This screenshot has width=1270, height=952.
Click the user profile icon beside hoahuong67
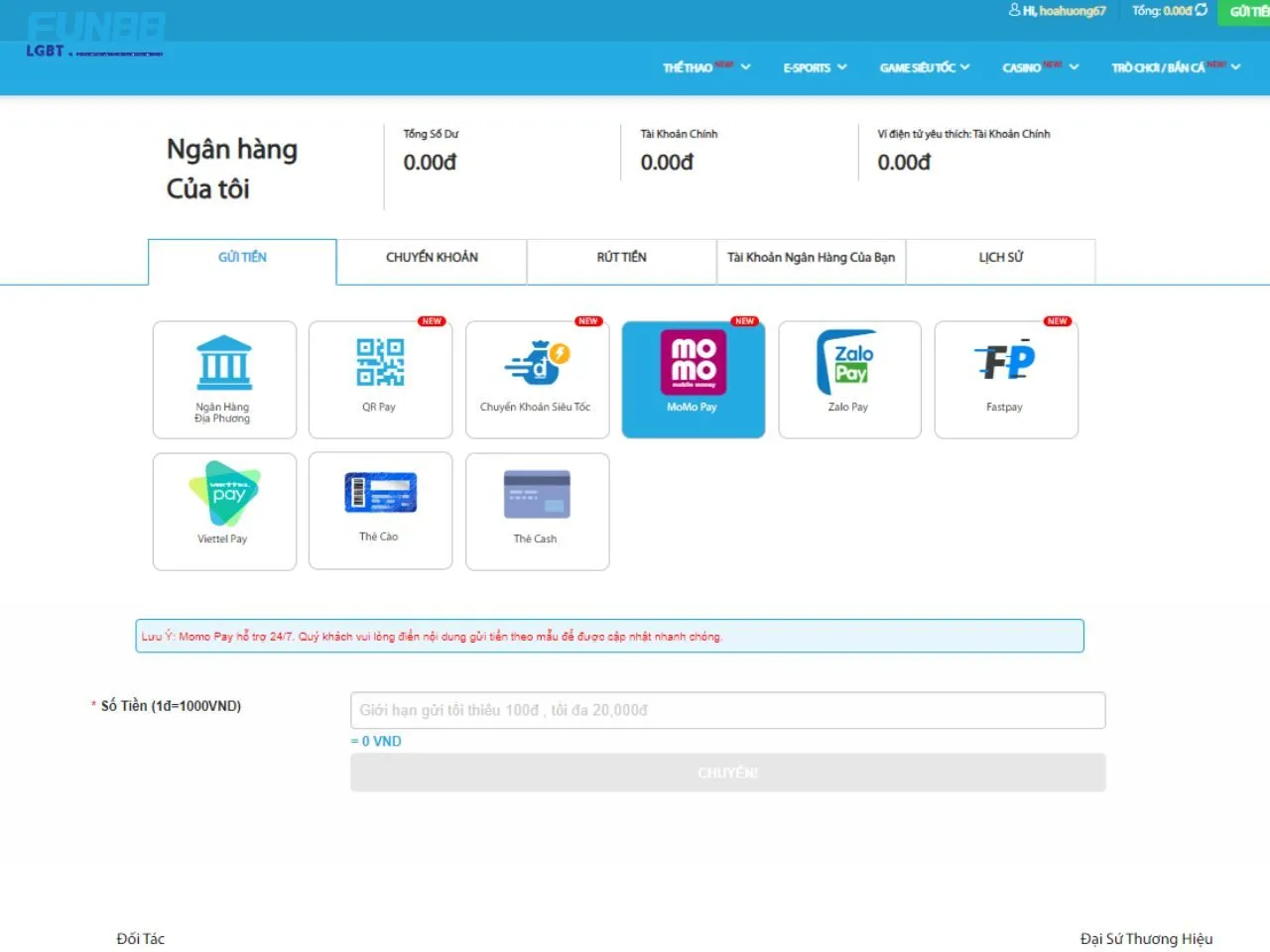point(1014,10)
